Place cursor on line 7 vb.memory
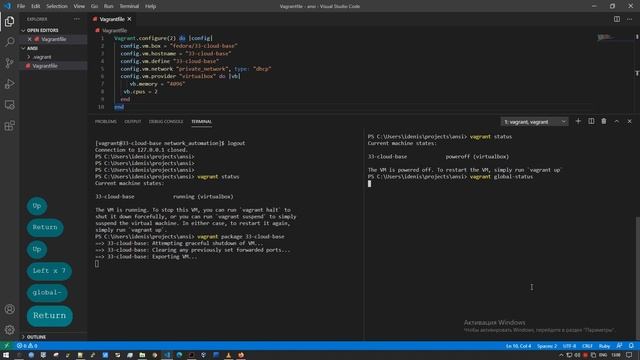 (x=158, y=84)
